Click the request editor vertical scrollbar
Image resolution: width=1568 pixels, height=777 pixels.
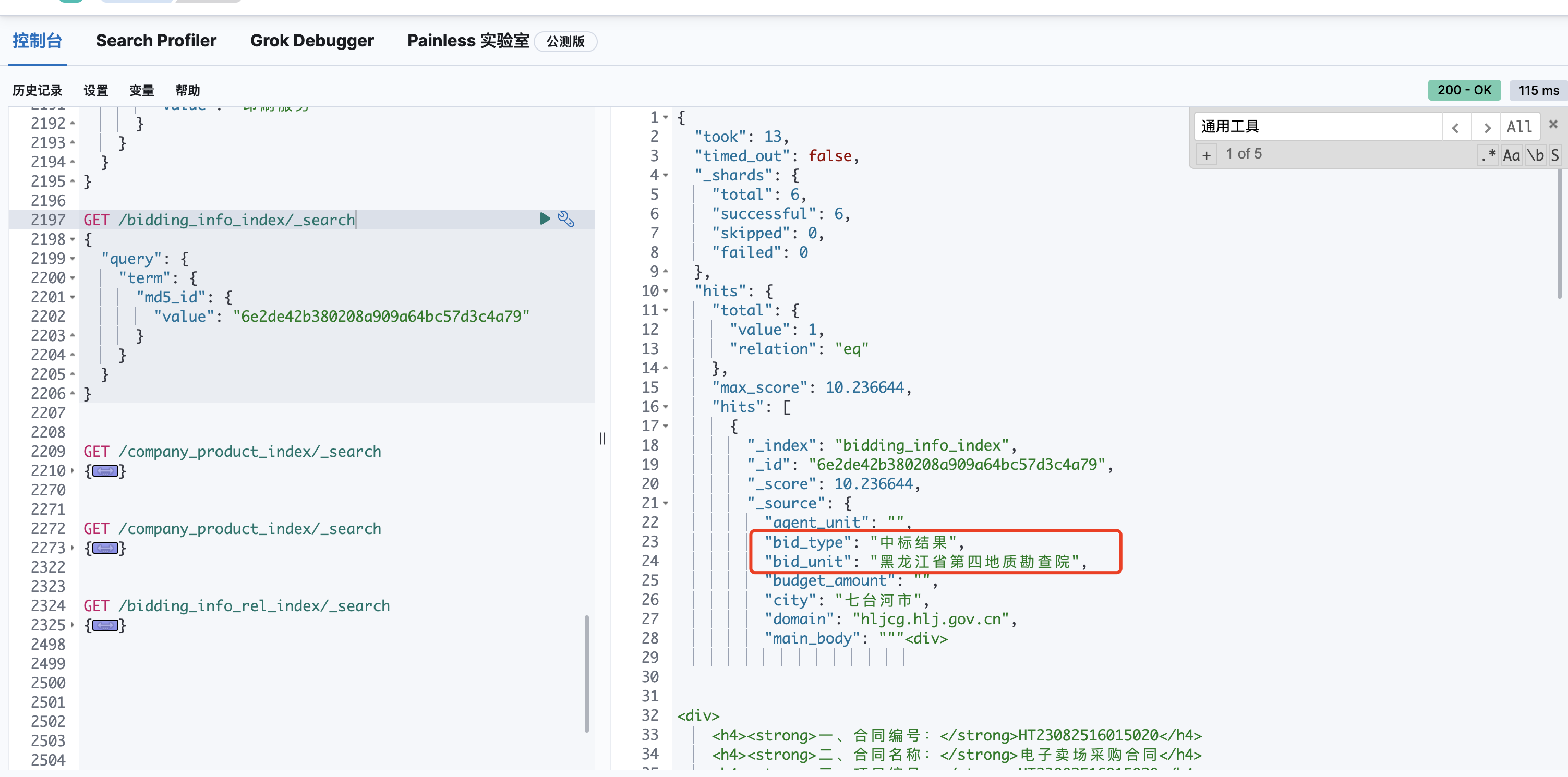(x=587, y=674)
